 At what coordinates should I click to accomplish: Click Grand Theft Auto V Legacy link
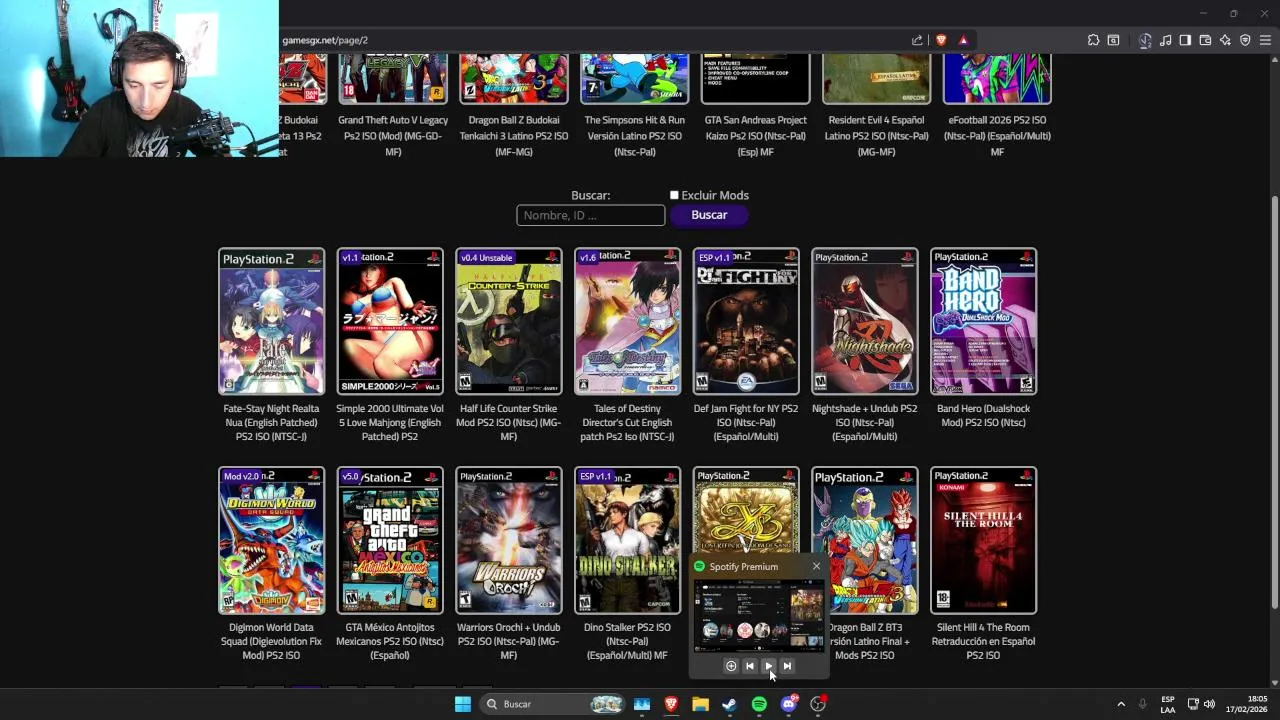coord(393,136)
